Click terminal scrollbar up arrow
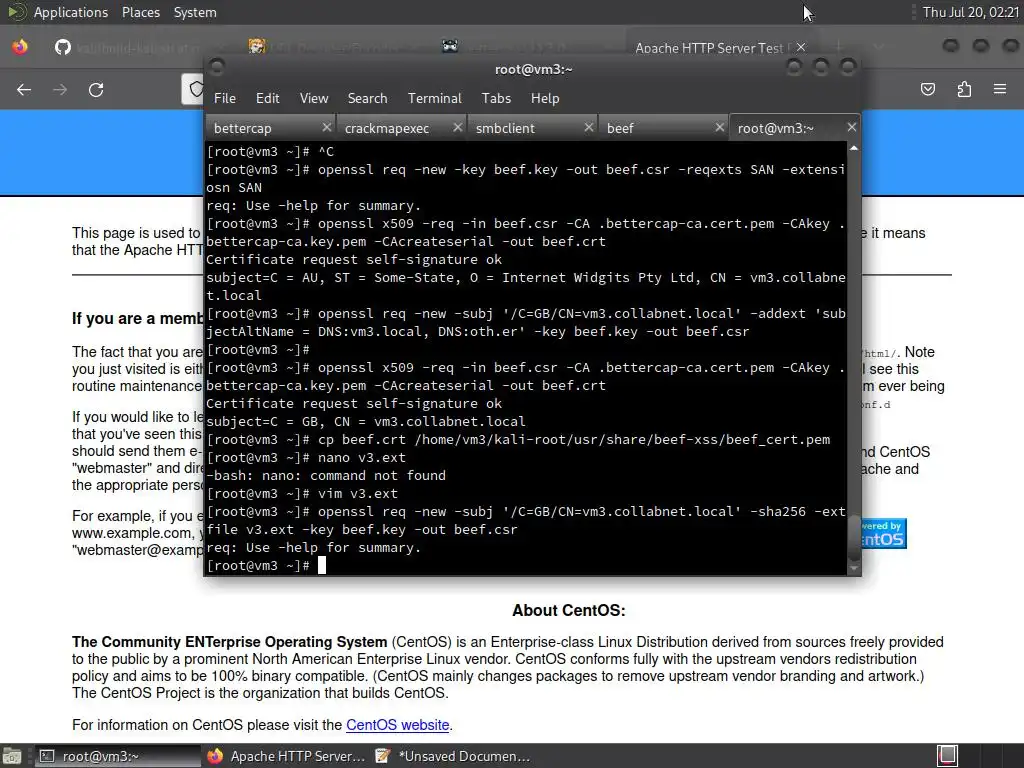 click(854, 149)
